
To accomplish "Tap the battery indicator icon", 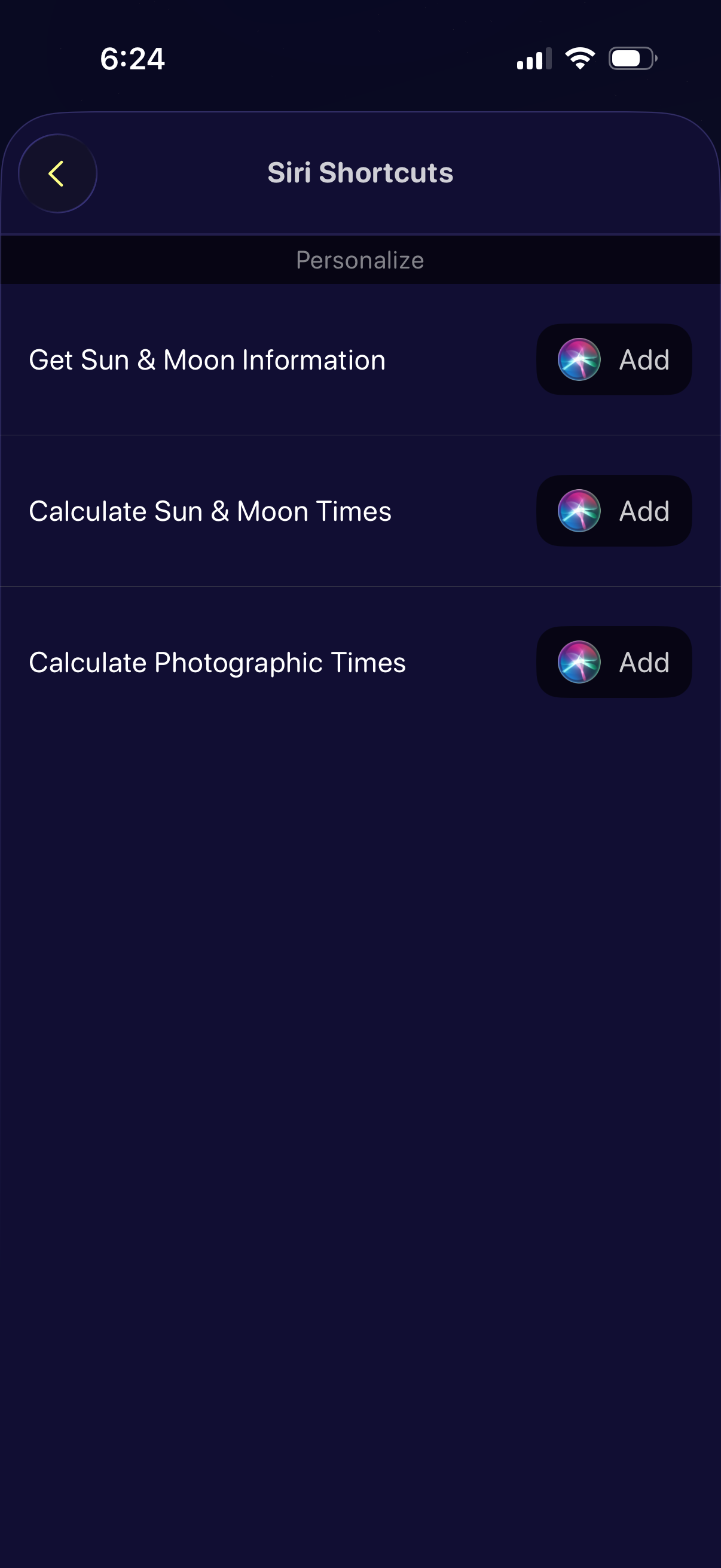I will click(632, 59).
